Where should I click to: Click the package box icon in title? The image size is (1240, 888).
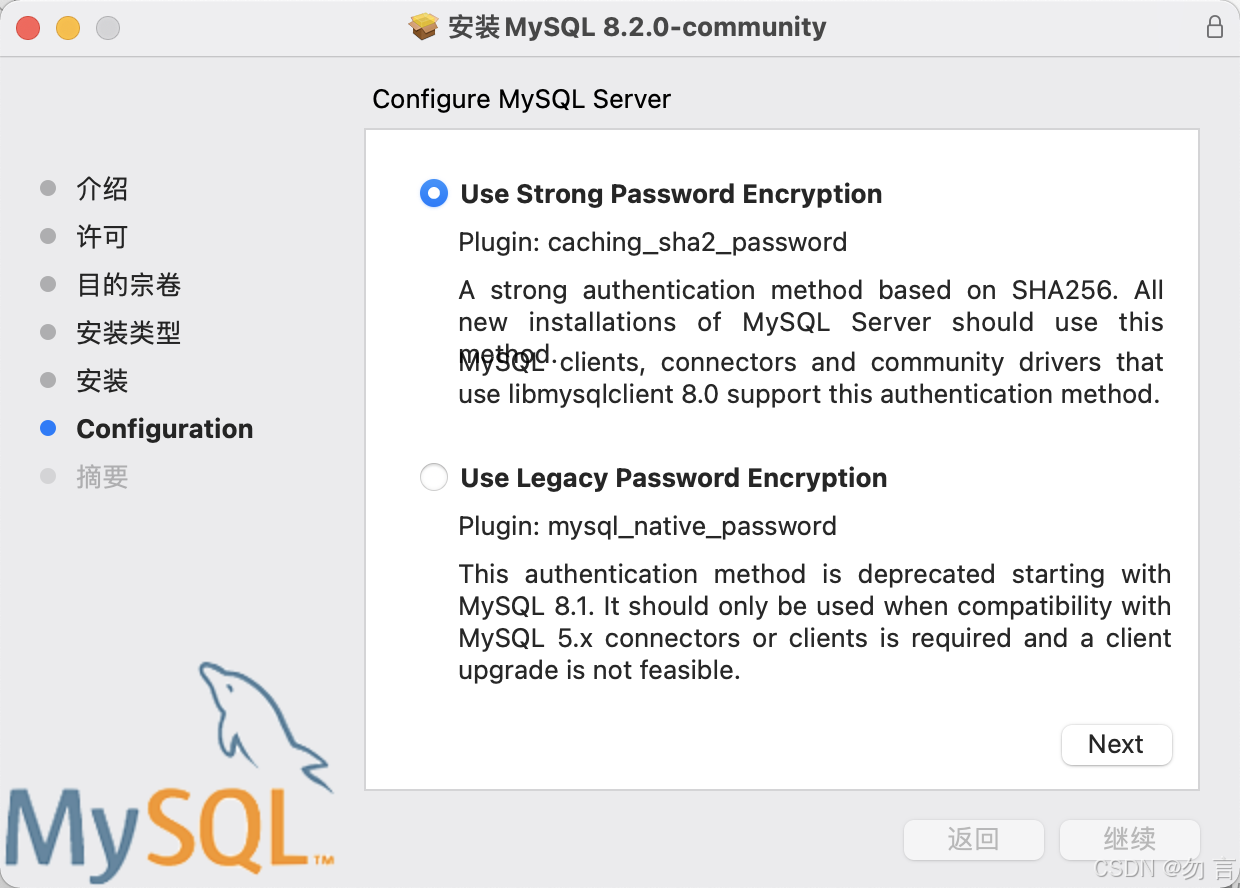click(x=424, y=27)
